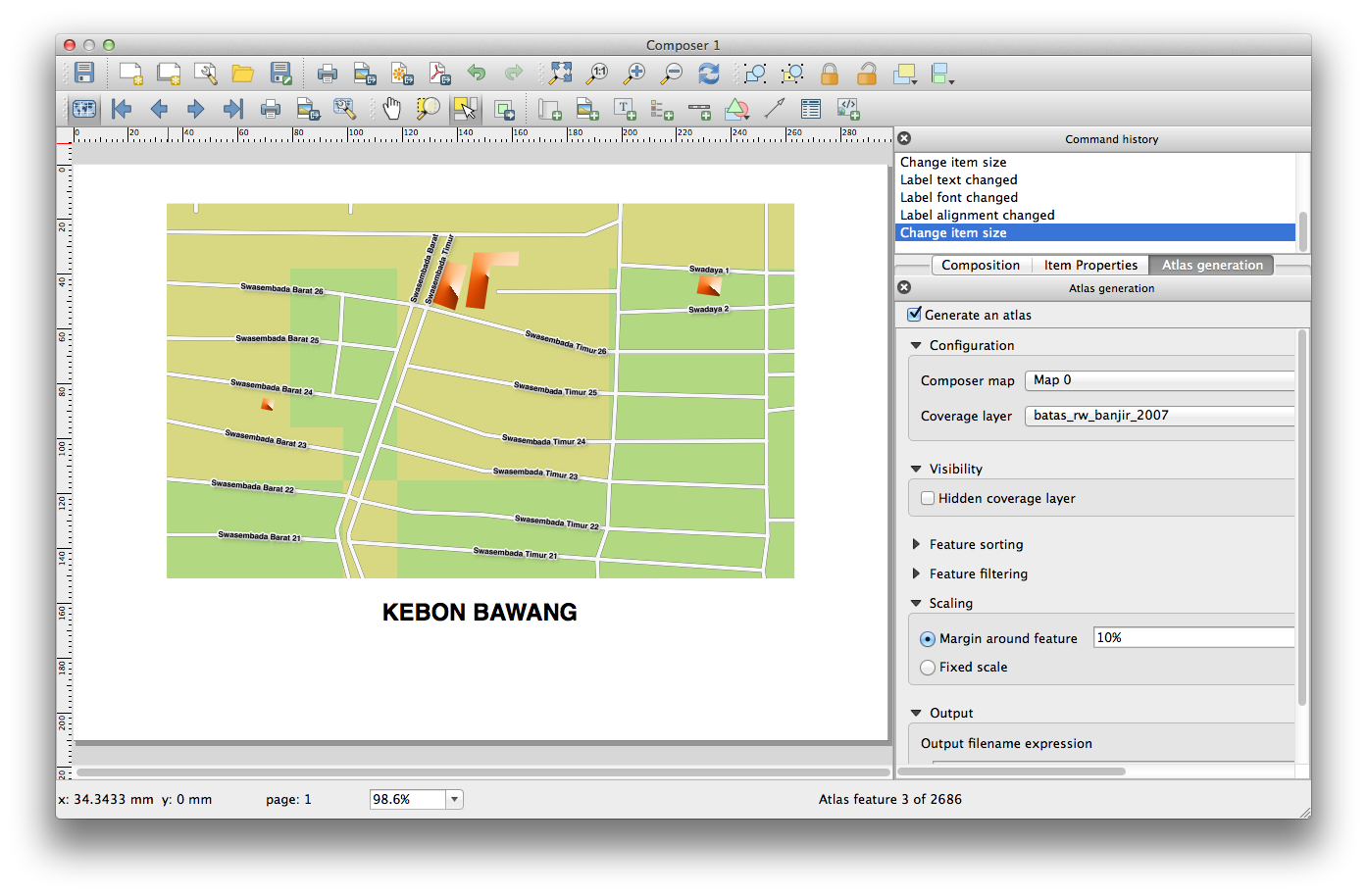Select the Add new label tool
1367x896 pixels.
(625, 109)
